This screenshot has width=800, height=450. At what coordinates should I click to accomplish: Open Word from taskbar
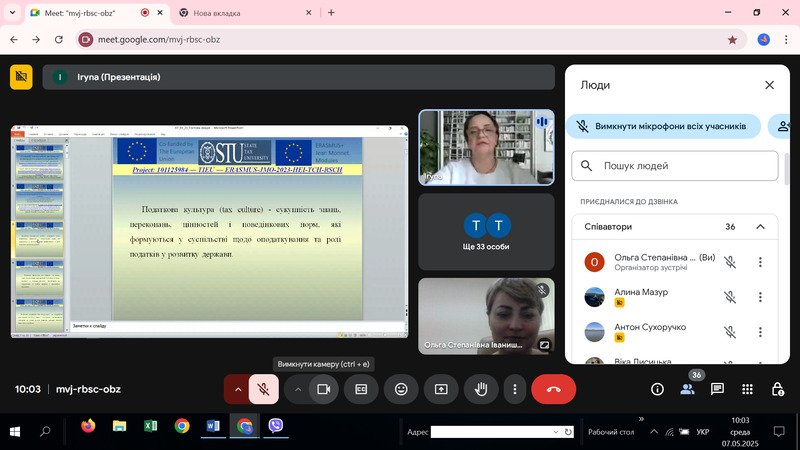(213, 426)
